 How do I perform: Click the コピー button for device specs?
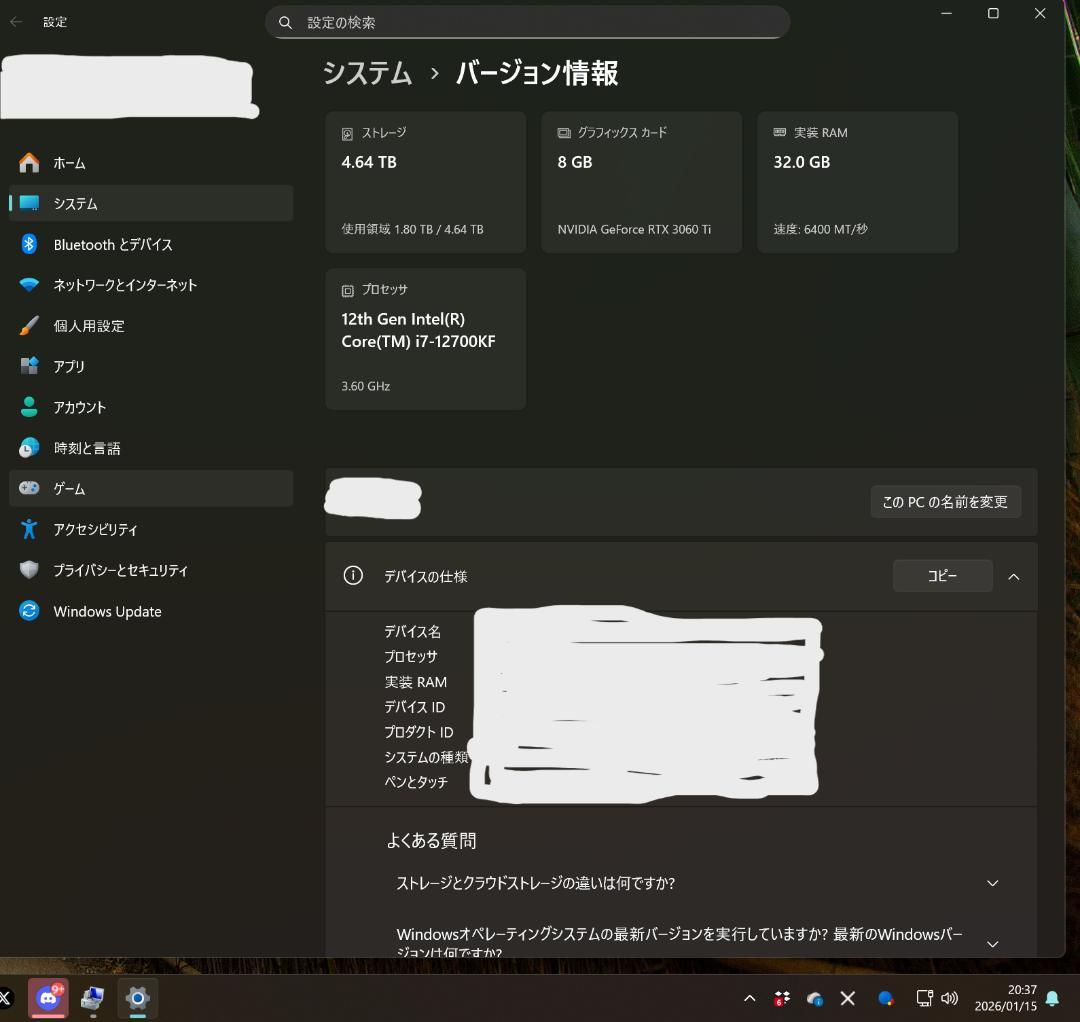[941, 575]
